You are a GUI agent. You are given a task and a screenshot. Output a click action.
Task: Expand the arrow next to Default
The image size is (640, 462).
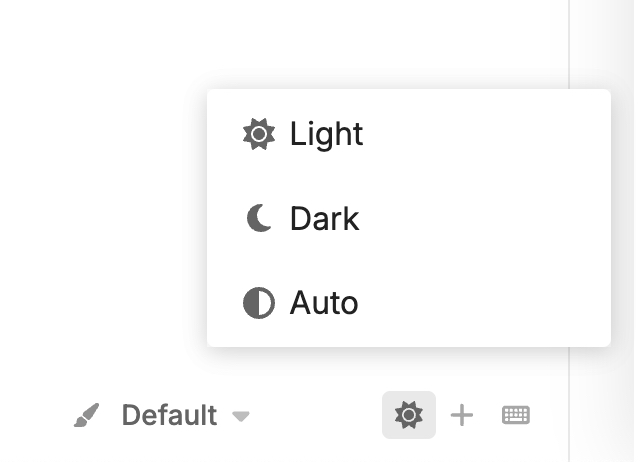click(241, 416)
